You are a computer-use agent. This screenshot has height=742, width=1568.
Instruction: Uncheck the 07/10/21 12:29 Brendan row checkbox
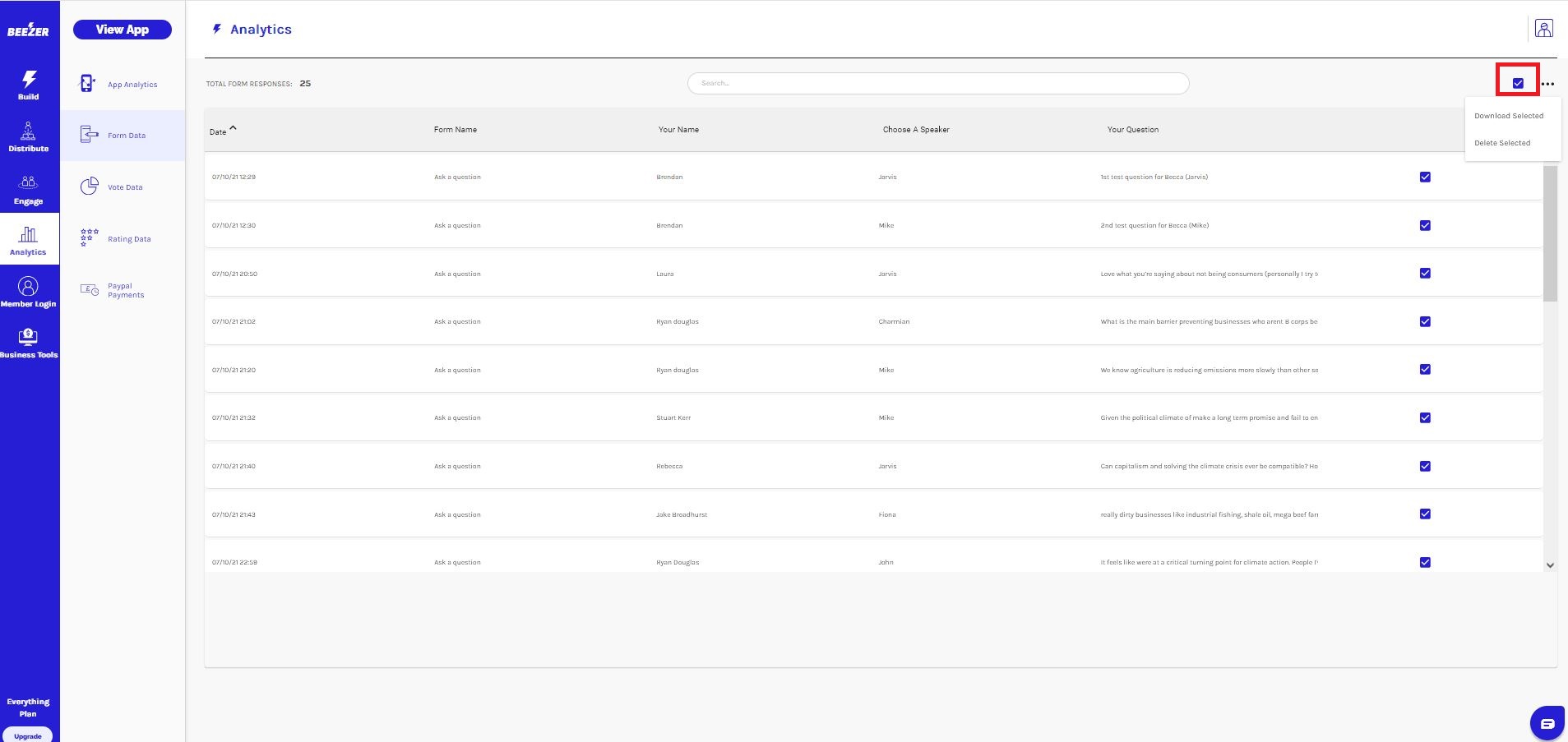click(x=1425, y=177)
